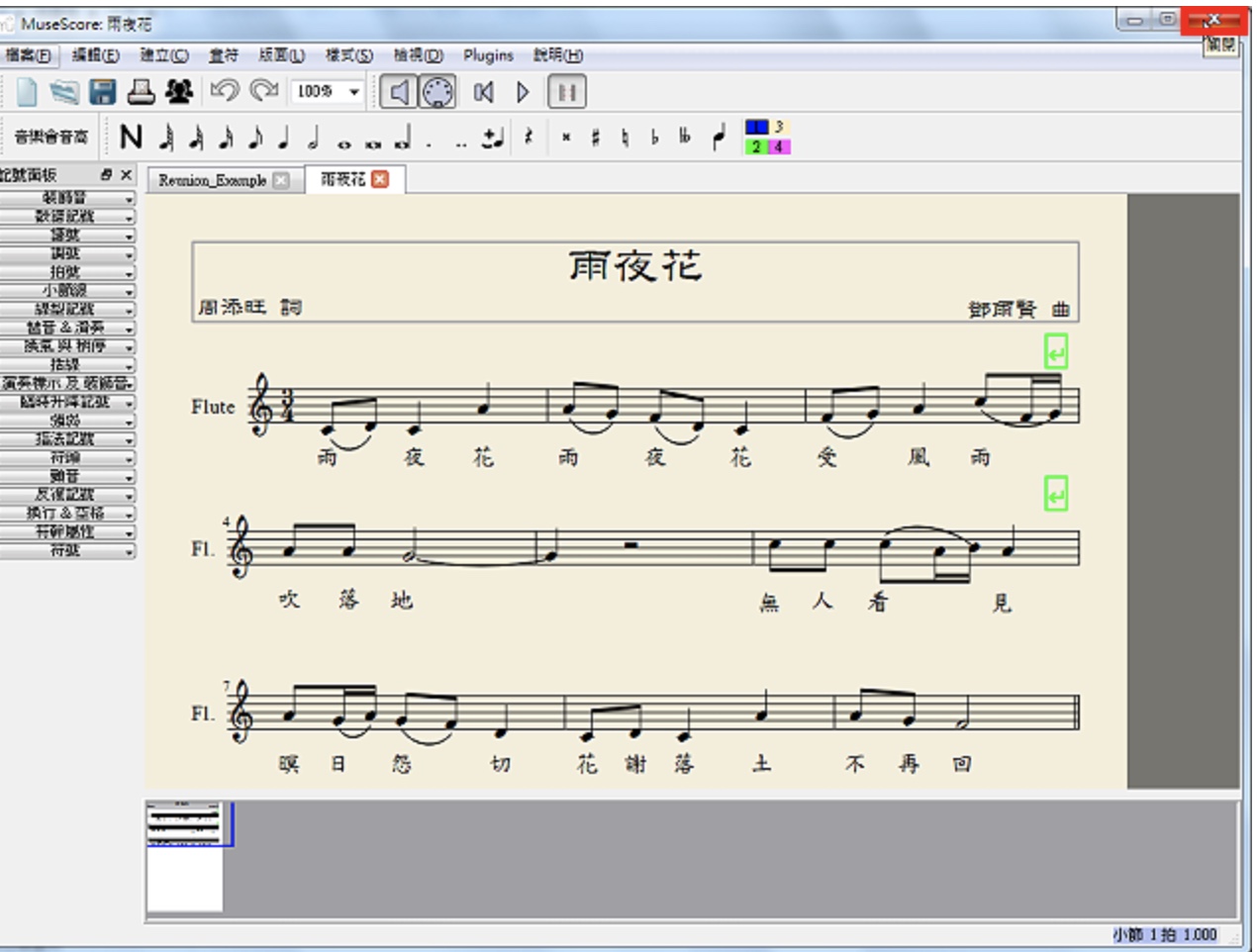Add a tie to the selected note

(x=492, y=138)
